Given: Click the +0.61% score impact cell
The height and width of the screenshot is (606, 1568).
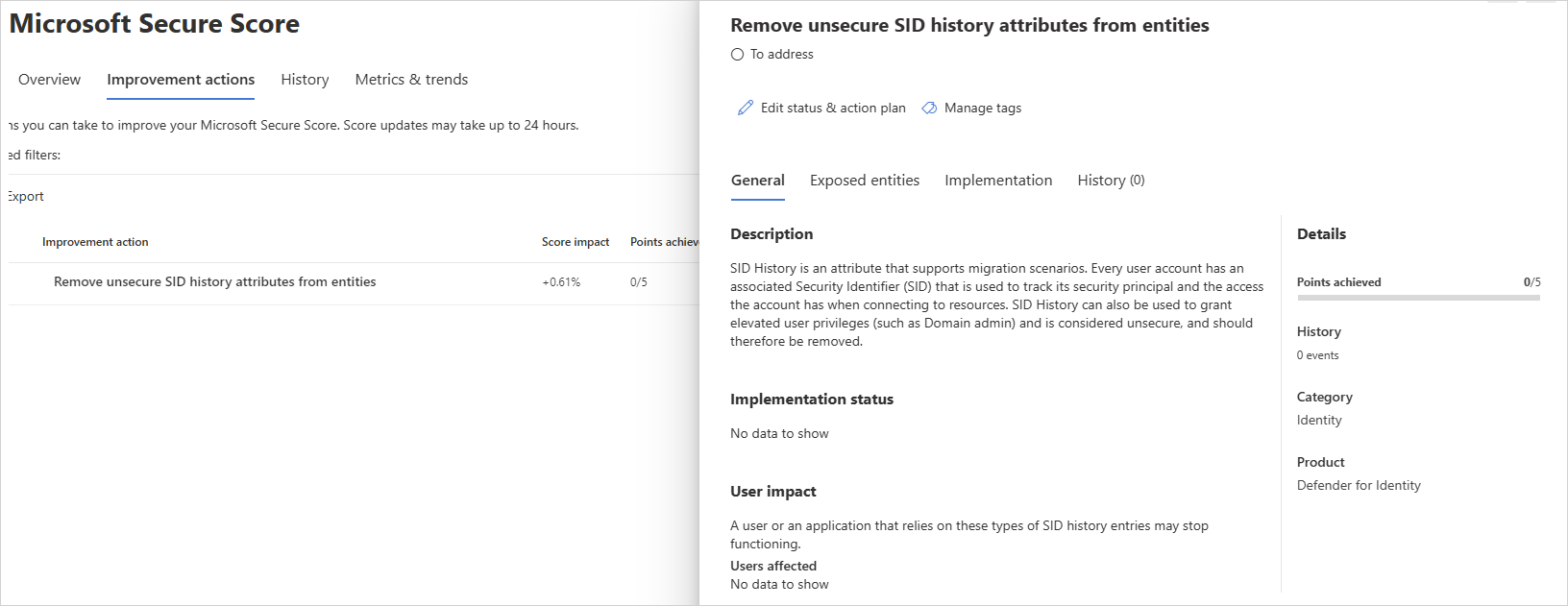Looking at the screenshot, I should coord(561,282).
